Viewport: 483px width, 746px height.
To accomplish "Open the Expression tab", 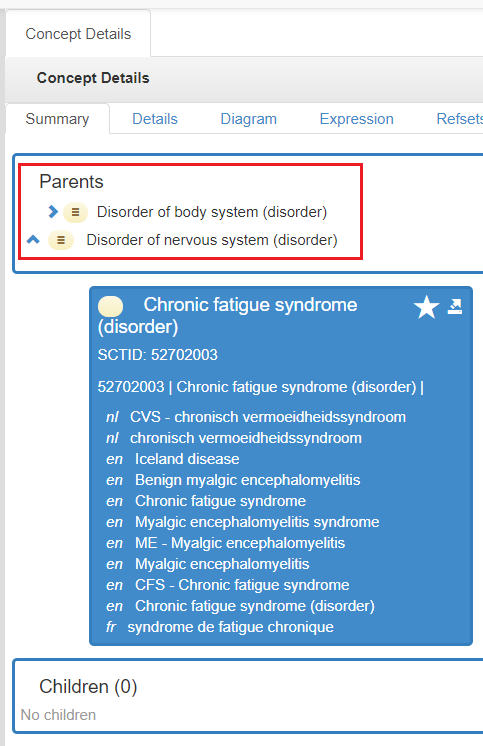I will pyautogui.click(x=356, y=119).
